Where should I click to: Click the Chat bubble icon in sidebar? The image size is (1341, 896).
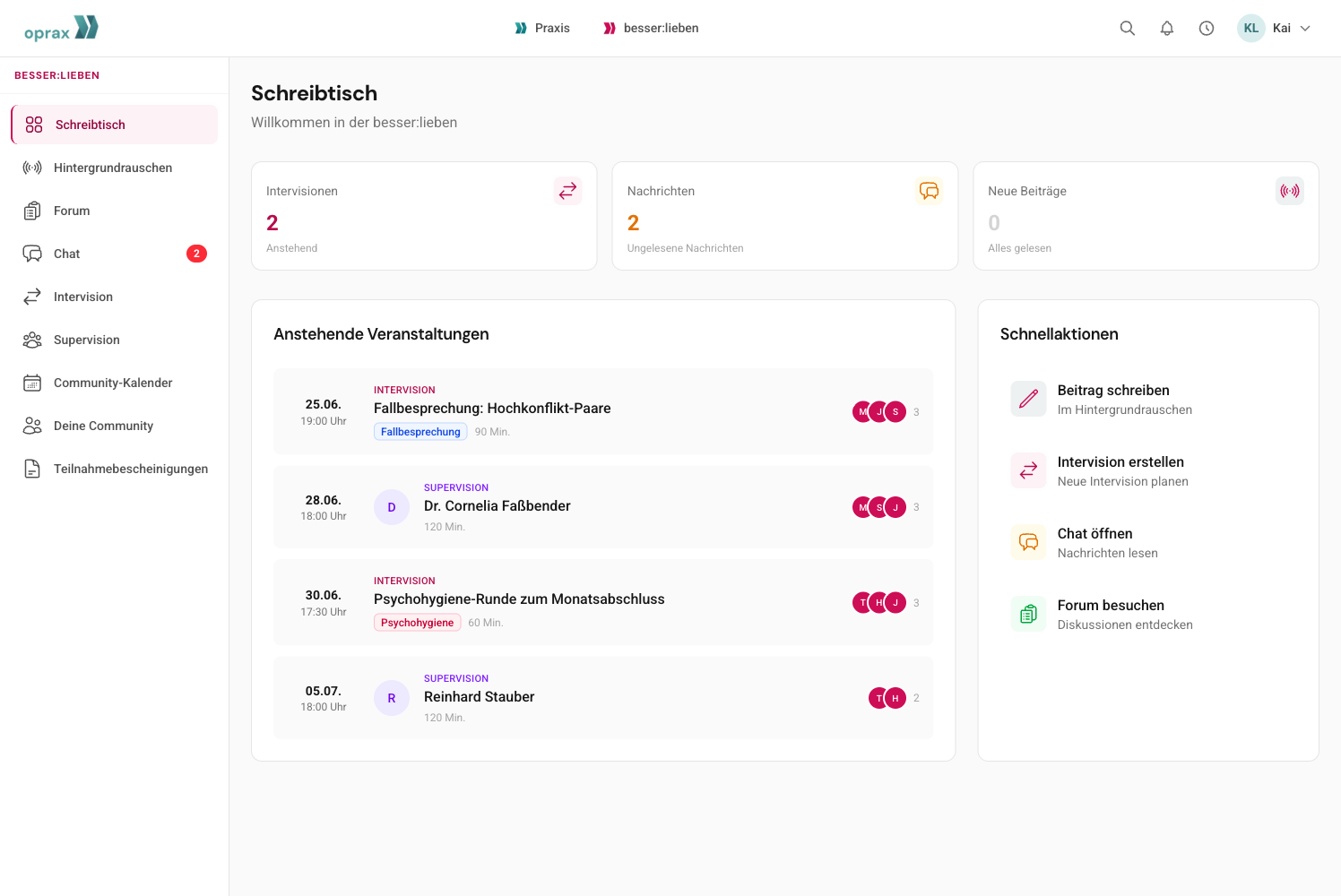click(x=32, y=254)
